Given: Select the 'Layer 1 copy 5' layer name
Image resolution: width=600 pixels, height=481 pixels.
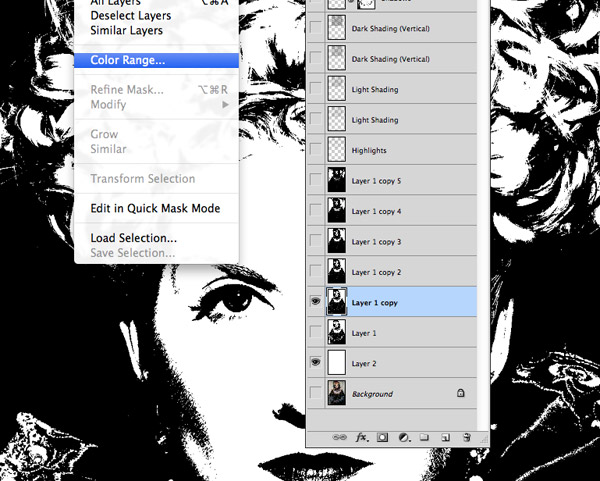Looking at the screenshot, I should (376, 181).
